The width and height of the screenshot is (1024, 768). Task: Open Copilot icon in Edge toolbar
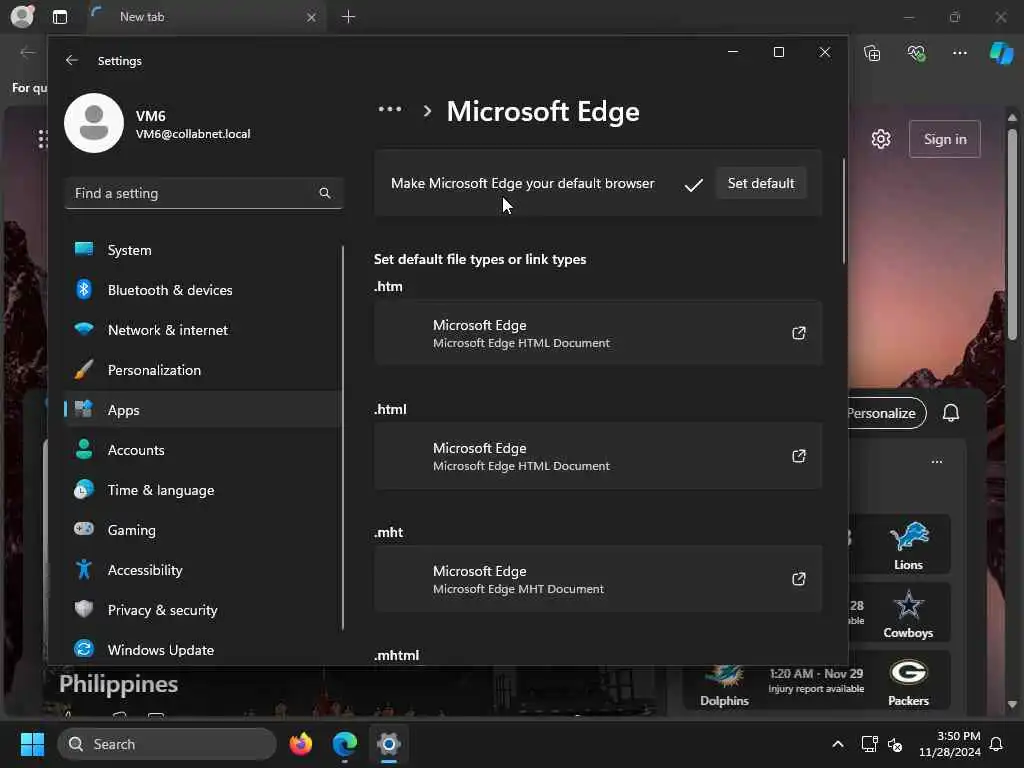pos(1001,53)
